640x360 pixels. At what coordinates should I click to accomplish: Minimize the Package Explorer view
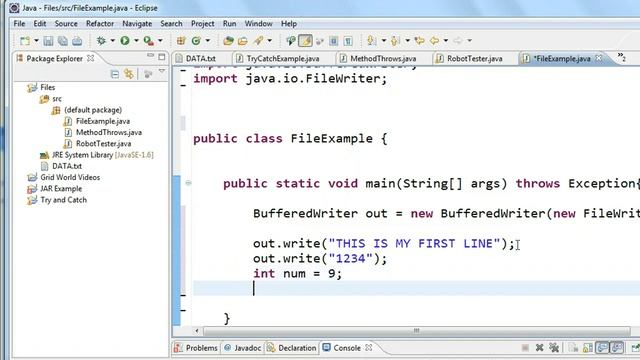point(150,56)
